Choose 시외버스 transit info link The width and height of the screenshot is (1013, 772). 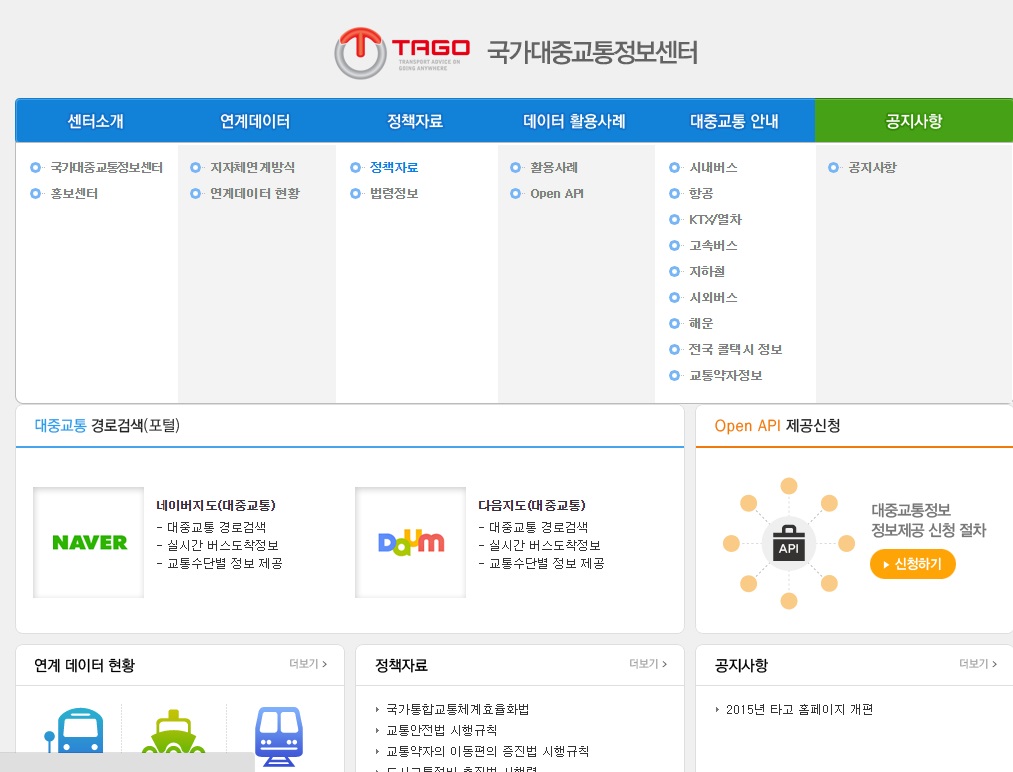pyautogui.click(x=713, y=297)
